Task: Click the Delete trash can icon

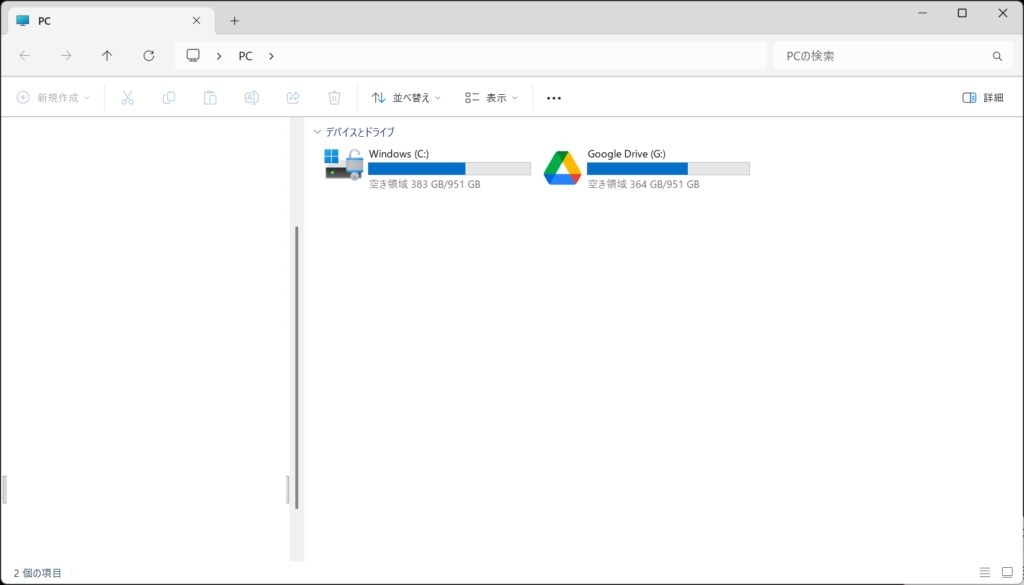Action: point(335,98)
